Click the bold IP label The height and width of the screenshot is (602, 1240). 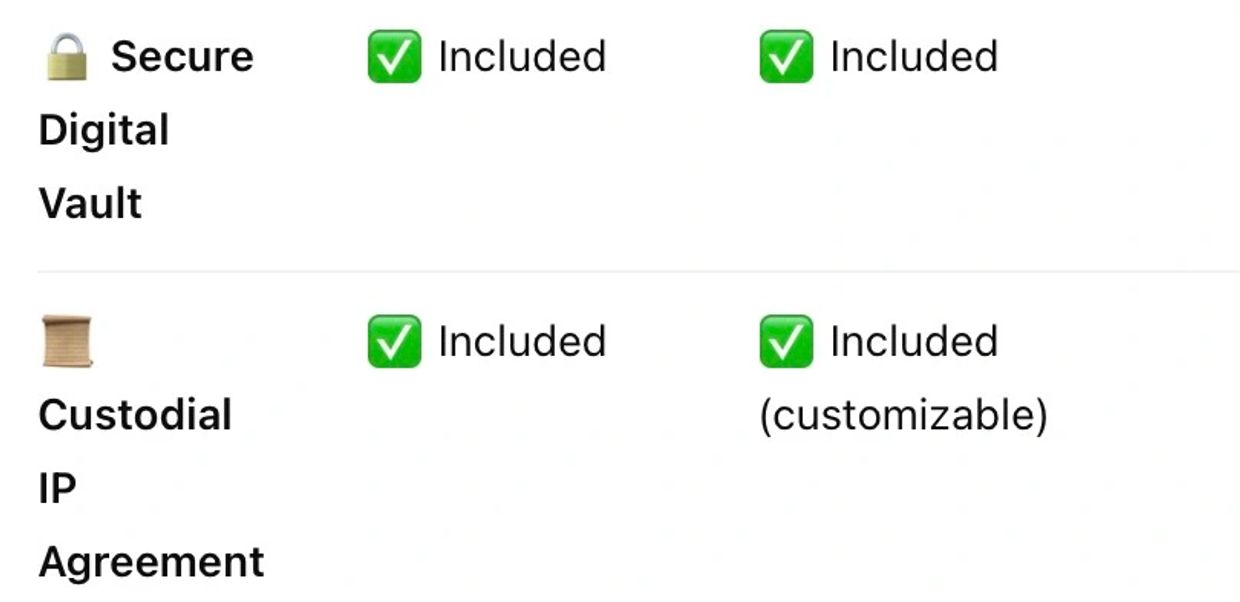58,489
